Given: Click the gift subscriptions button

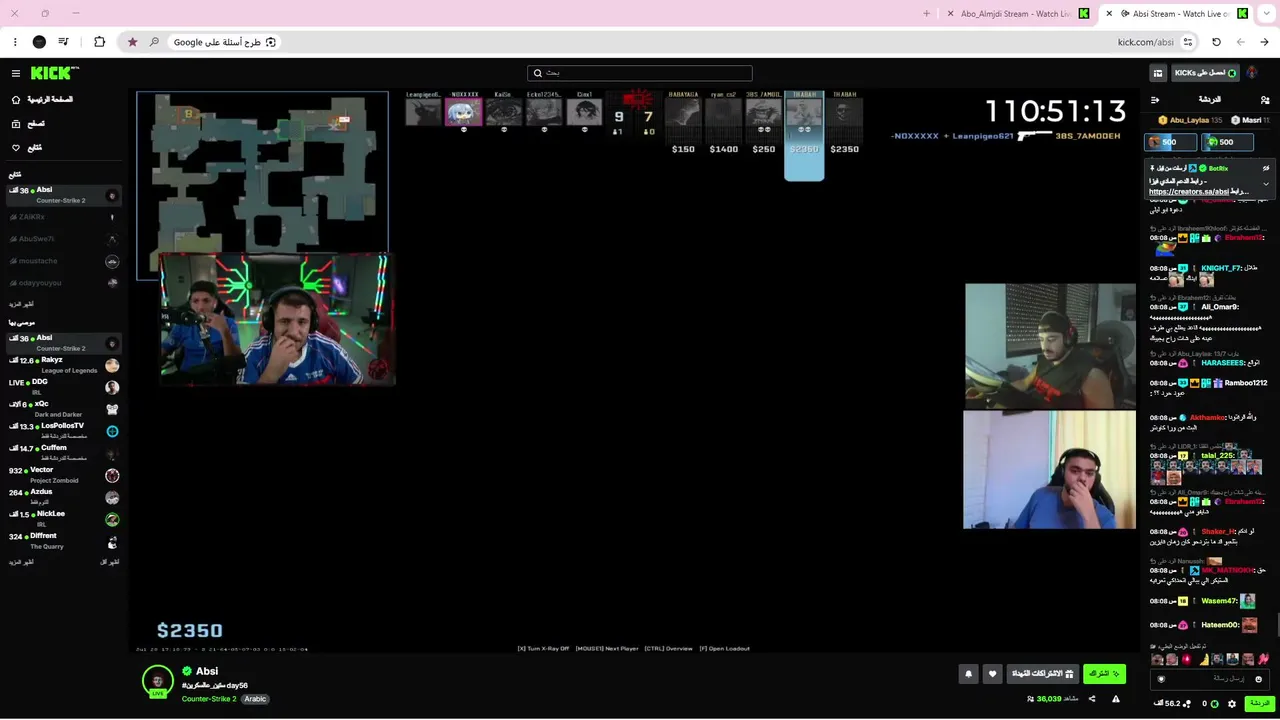Looking at the screenshot, I should [x=1042, y=674].
